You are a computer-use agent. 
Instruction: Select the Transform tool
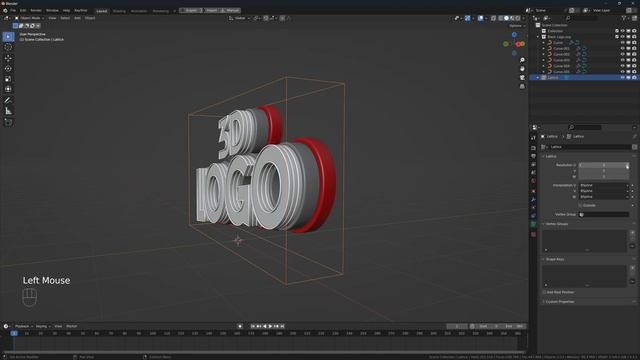pyautogui.click(x=8, y=89)
